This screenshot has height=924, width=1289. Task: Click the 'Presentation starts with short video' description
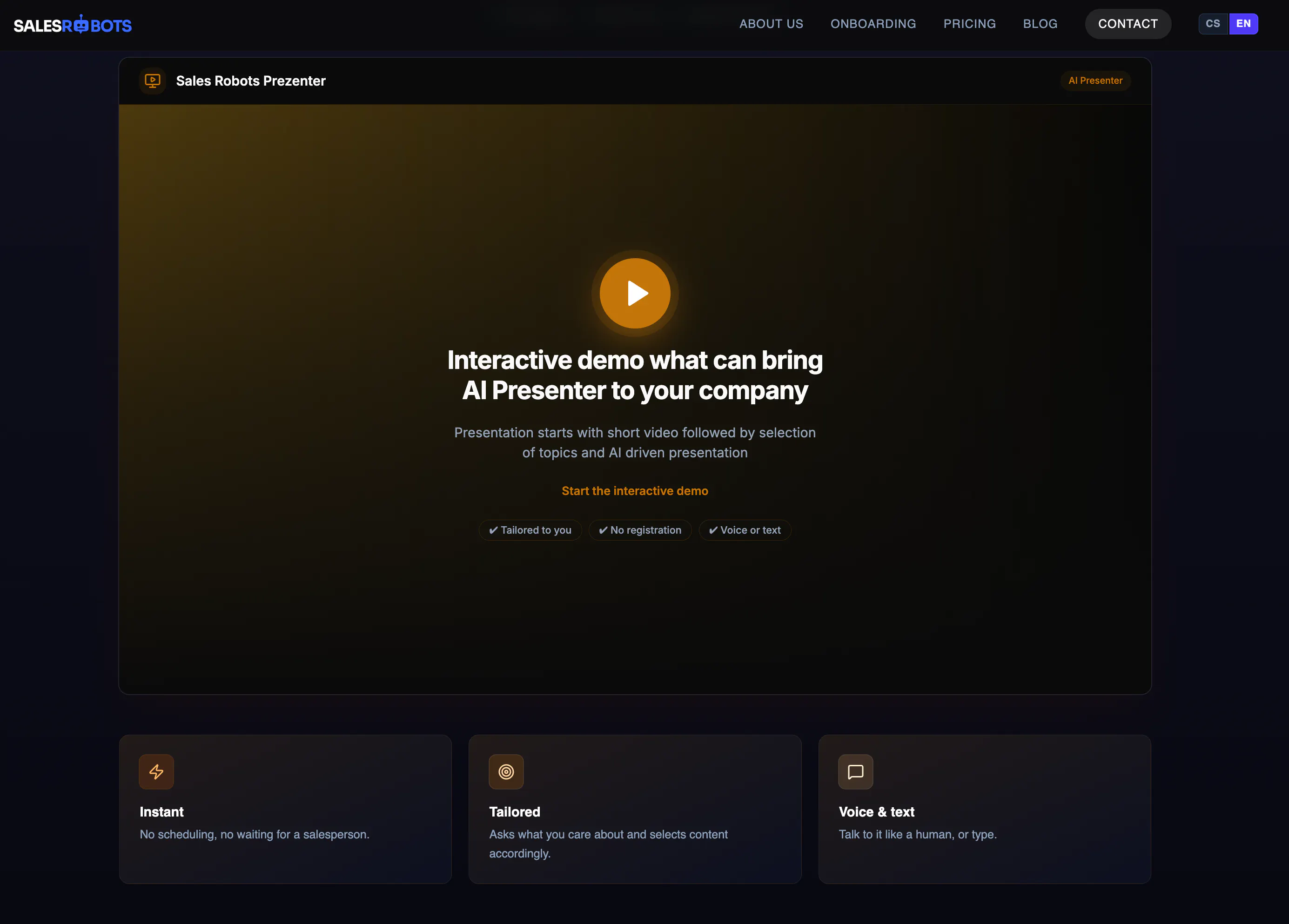coord(635,442)
